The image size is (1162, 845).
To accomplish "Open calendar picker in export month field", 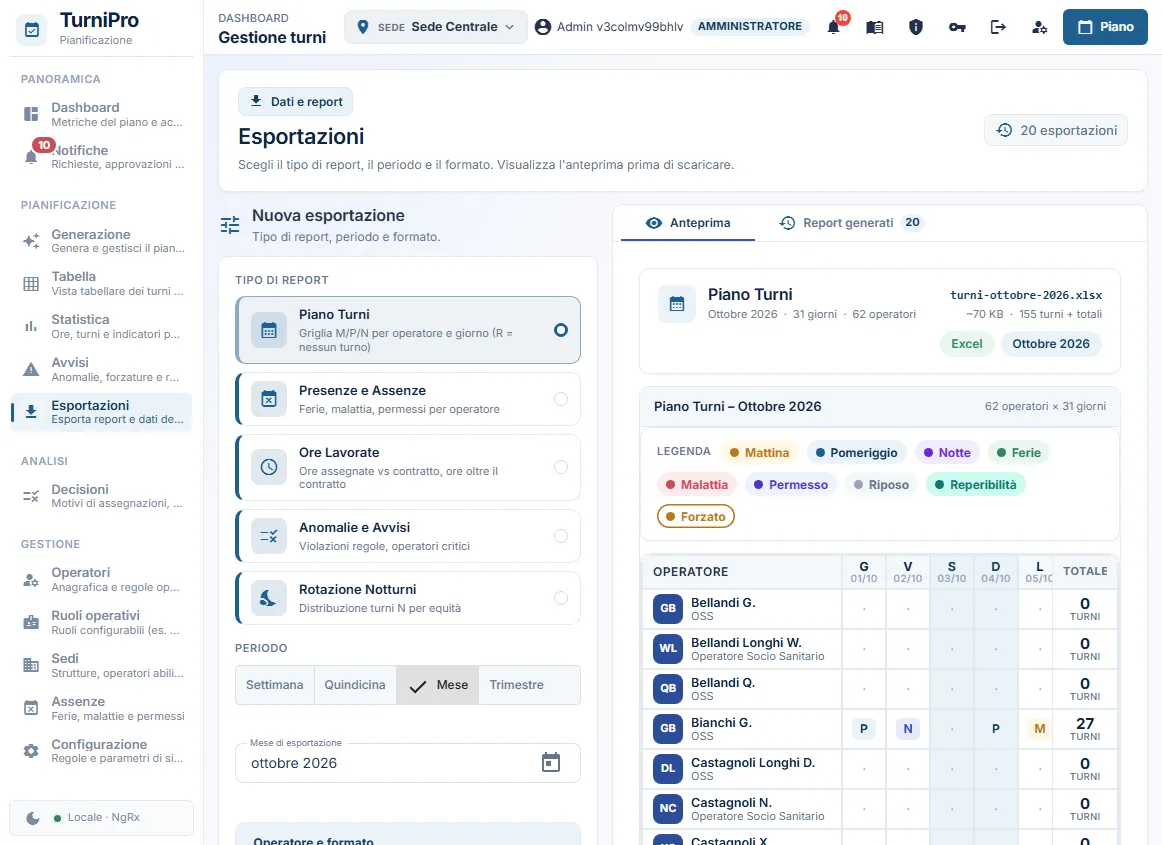I will [x=551, y=762].
